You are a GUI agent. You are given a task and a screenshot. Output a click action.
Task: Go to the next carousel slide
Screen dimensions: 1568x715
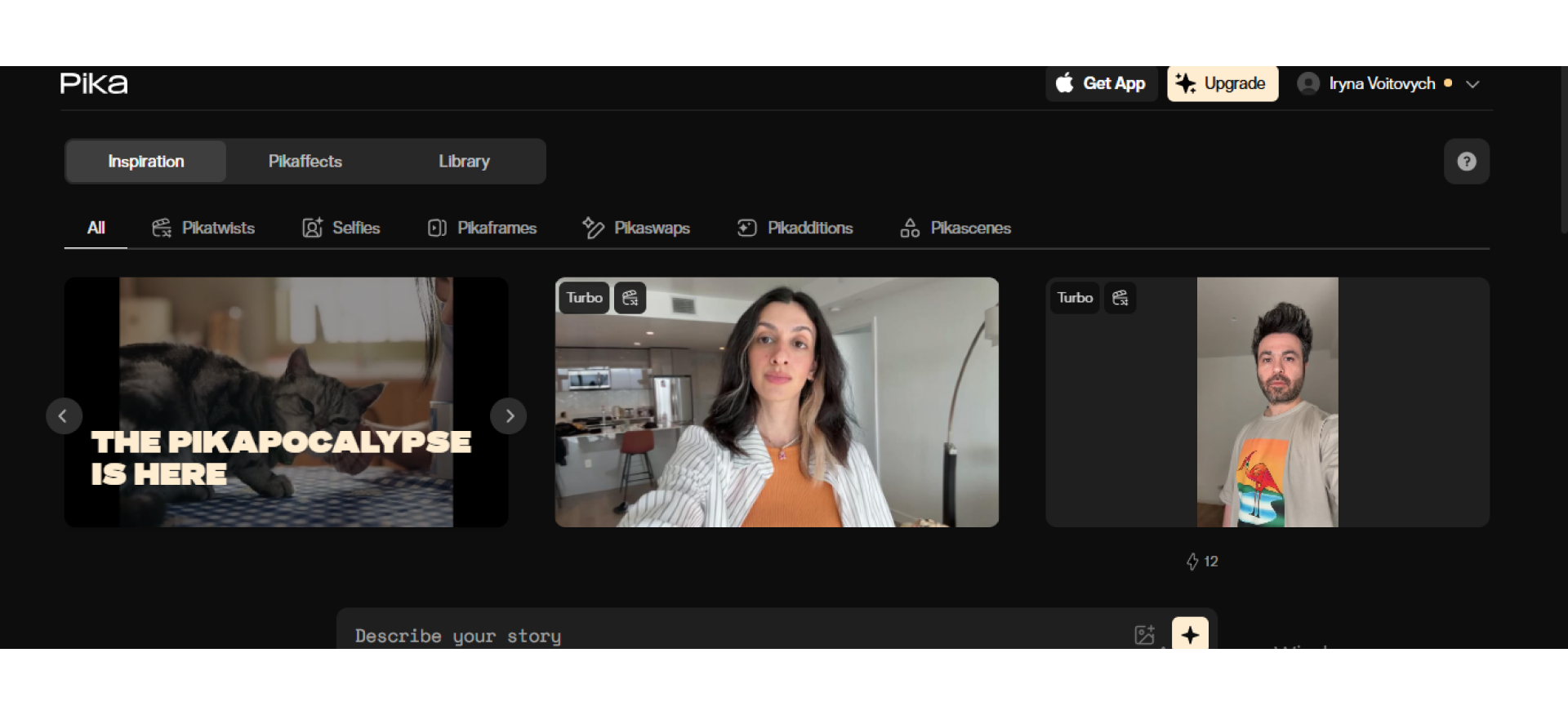509,416
